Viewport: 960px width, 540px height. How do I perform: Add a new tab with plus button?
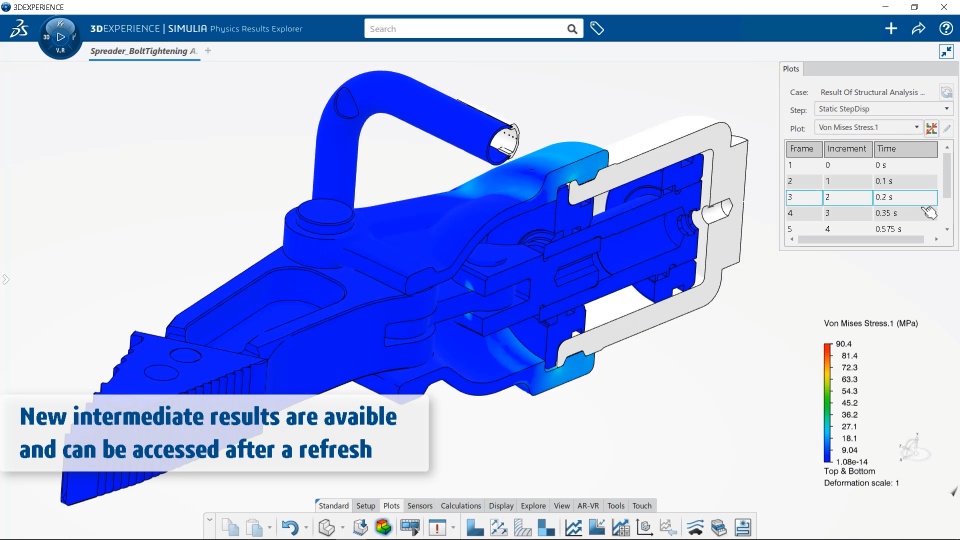[208, 51]
